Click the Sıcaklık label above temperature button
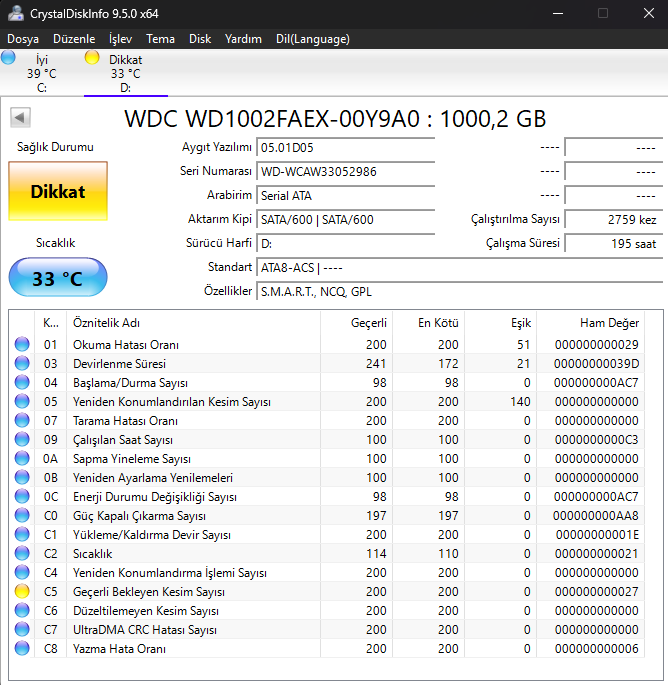Screen dimensions: 668x685 55,243
